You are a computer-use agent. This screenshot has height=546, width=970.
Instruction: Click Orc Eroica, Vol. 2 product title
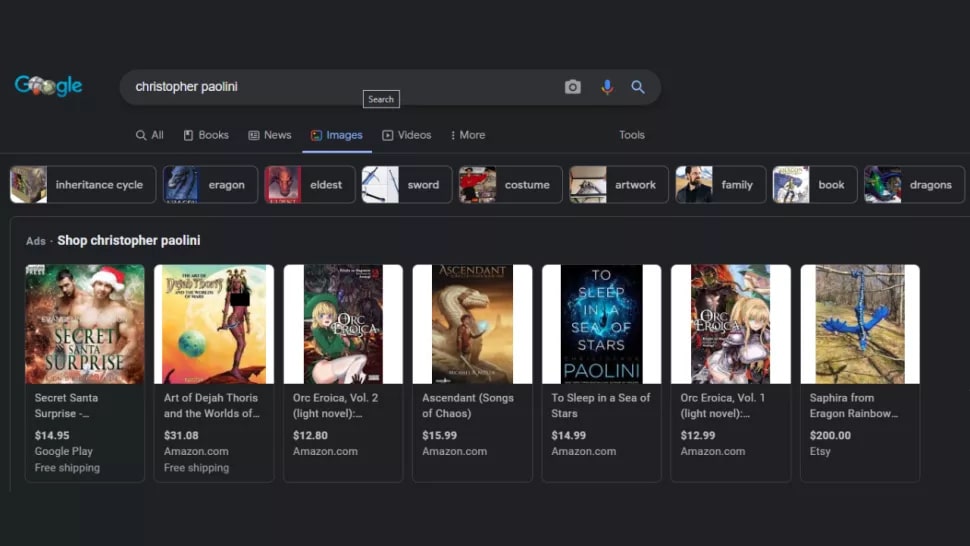(x=335, y=406)
